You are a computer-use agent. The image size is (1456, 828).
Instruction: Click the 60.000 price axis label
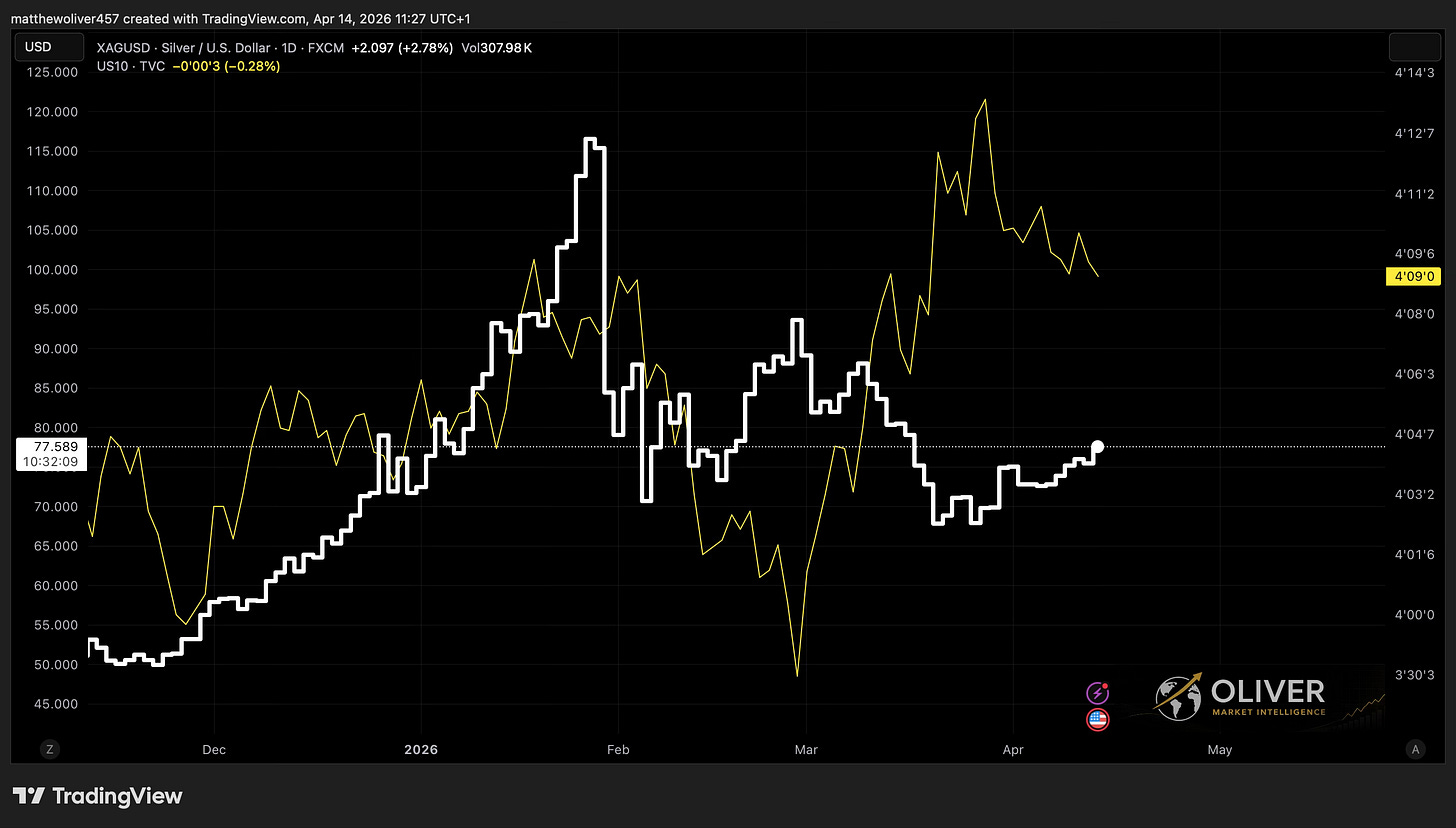54,586
